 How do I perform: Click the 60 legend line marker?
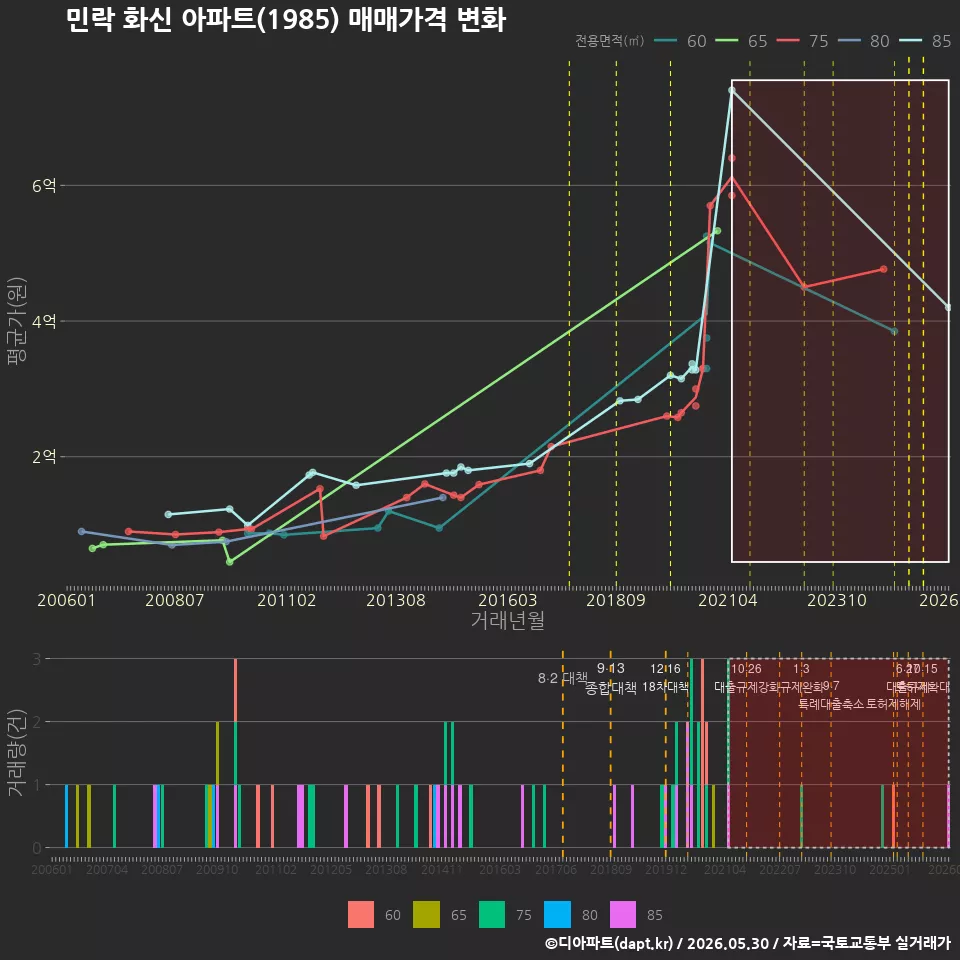666,41
